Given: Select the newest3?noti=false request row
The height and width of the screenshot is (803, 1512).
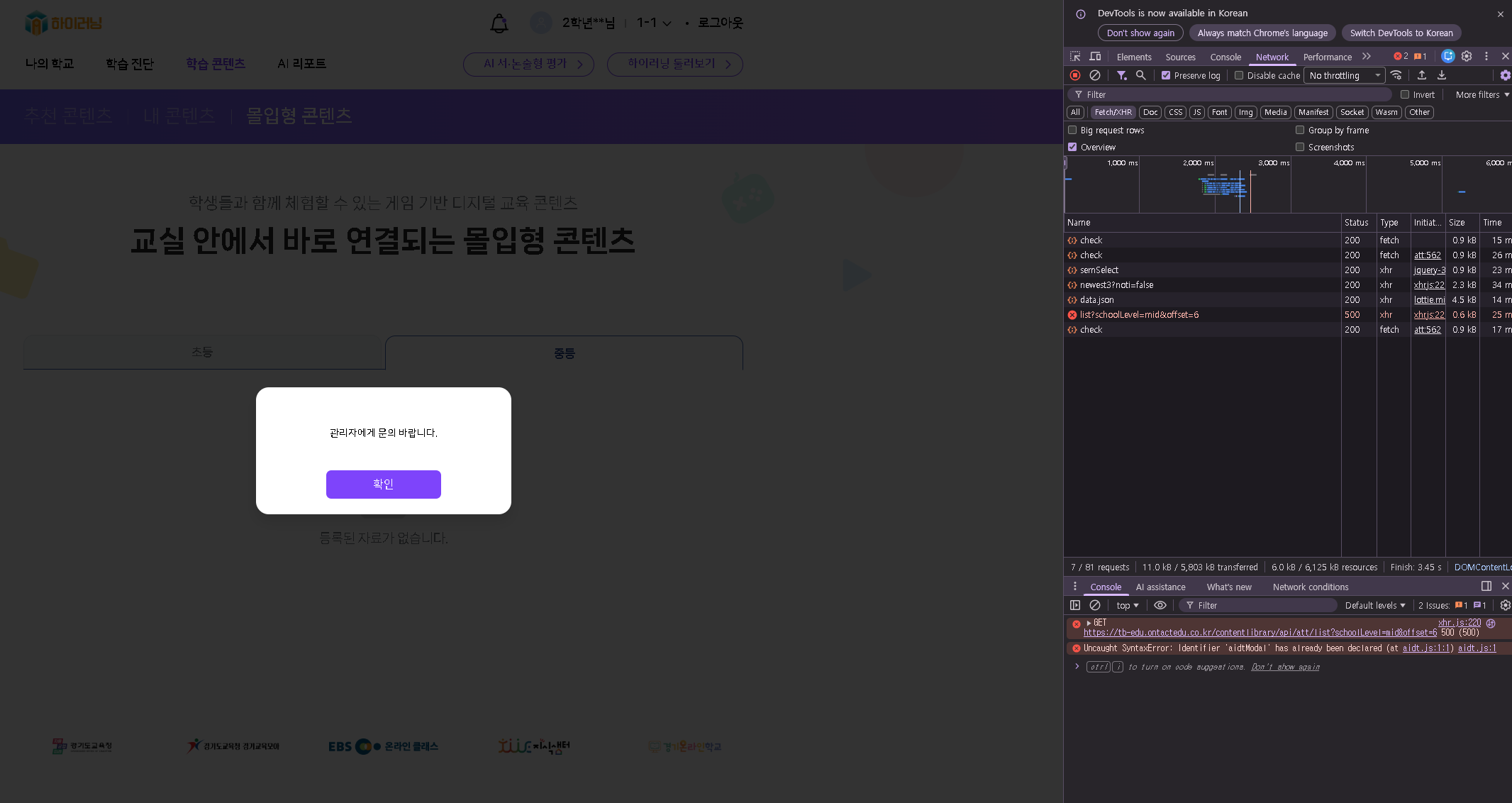Looking at the screenshot, I should pyautogui.click(x=1287, y=285).
